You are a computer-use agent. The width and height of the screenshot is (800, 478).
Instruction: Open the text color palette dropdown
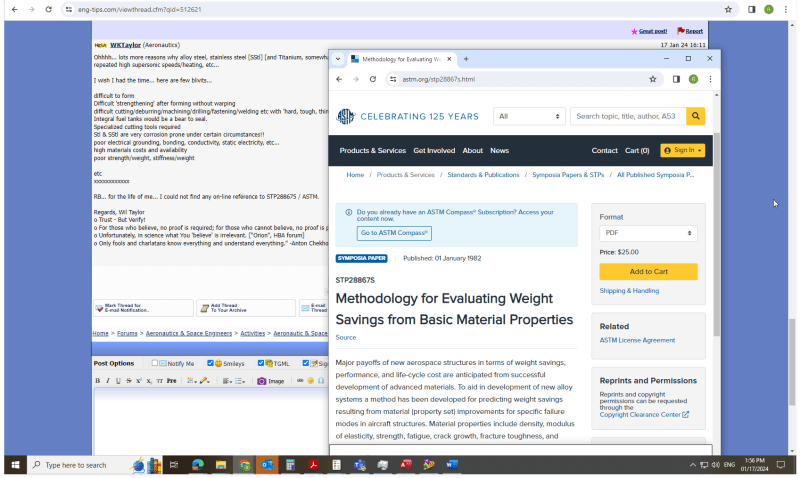(x=191, y=381)
